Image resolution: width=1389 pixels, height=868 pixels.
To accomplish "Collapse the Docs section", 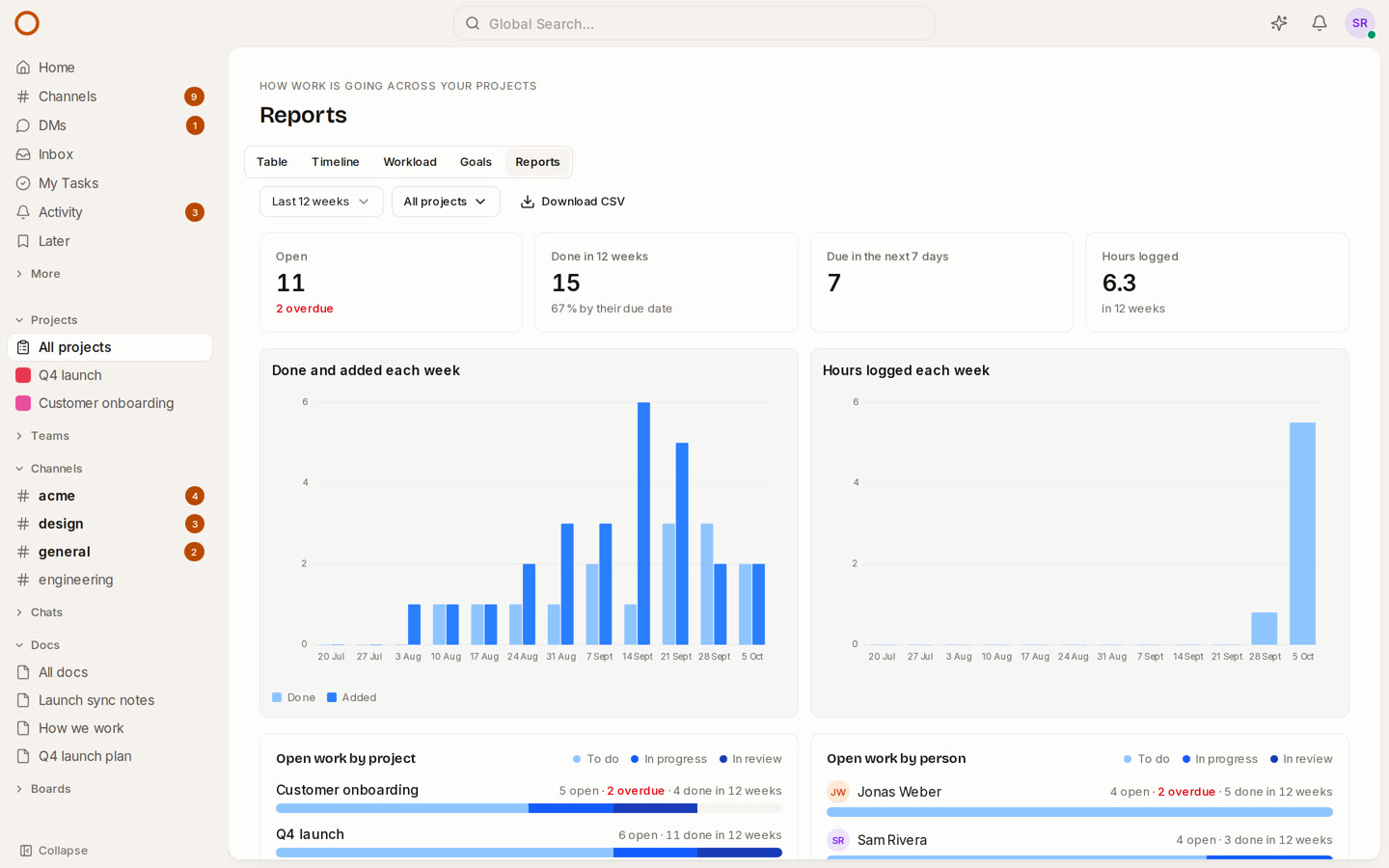I will [38, 645].
